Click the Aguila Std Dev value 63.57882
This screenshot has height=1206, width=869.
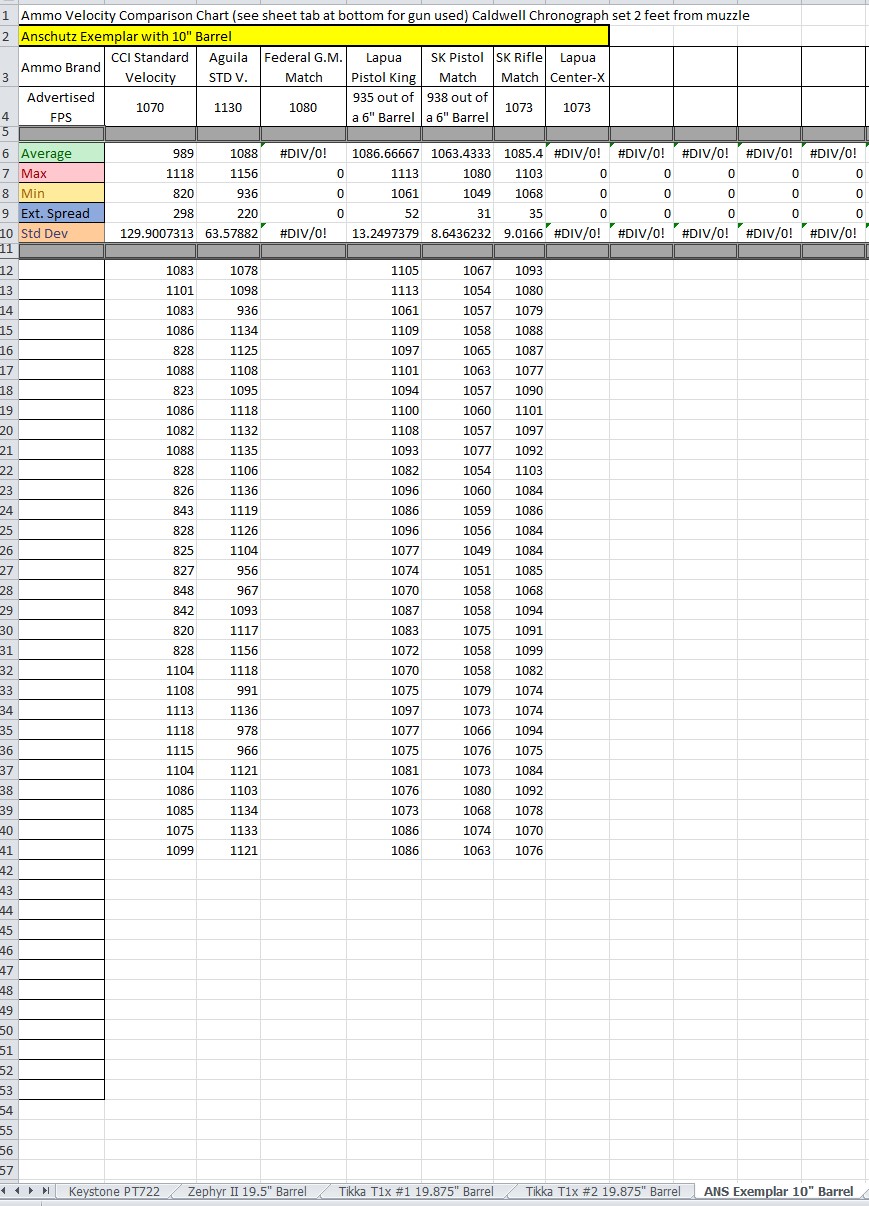tap(228, 233)
